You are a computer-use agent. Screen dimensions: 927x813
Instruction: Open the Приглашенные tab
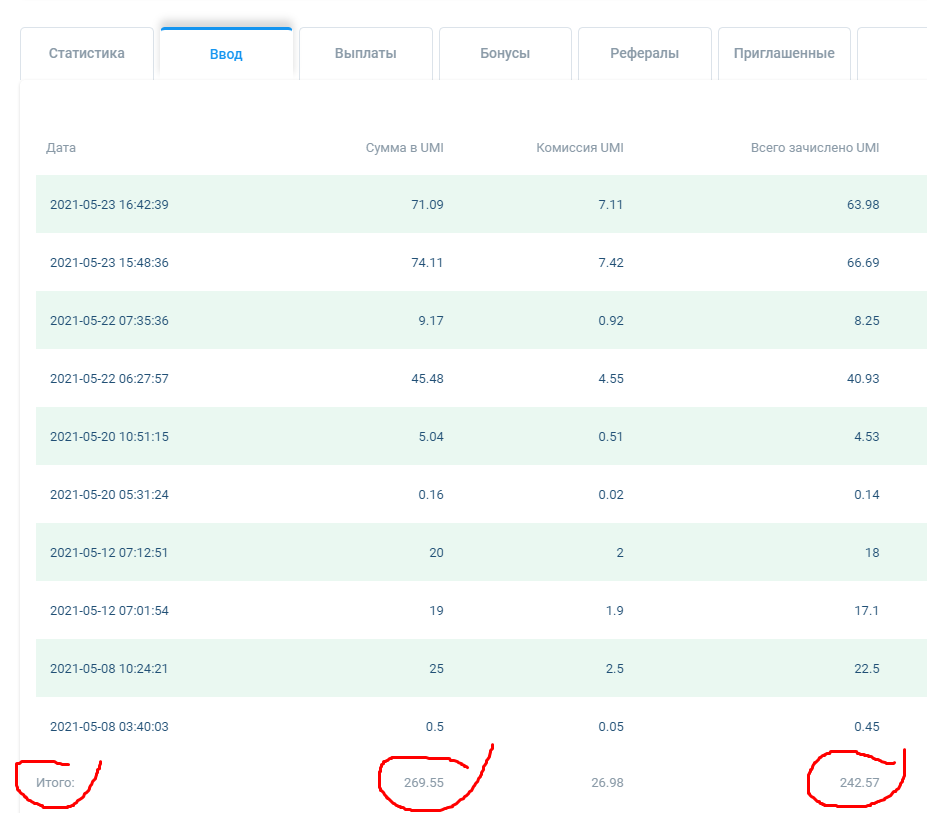785,53
